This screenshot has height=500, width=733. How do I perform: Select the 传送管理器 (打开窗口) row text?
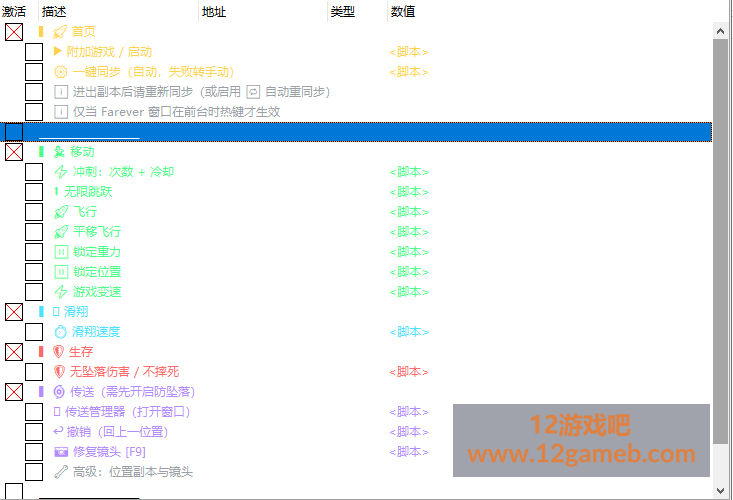(x=128, y=412)
